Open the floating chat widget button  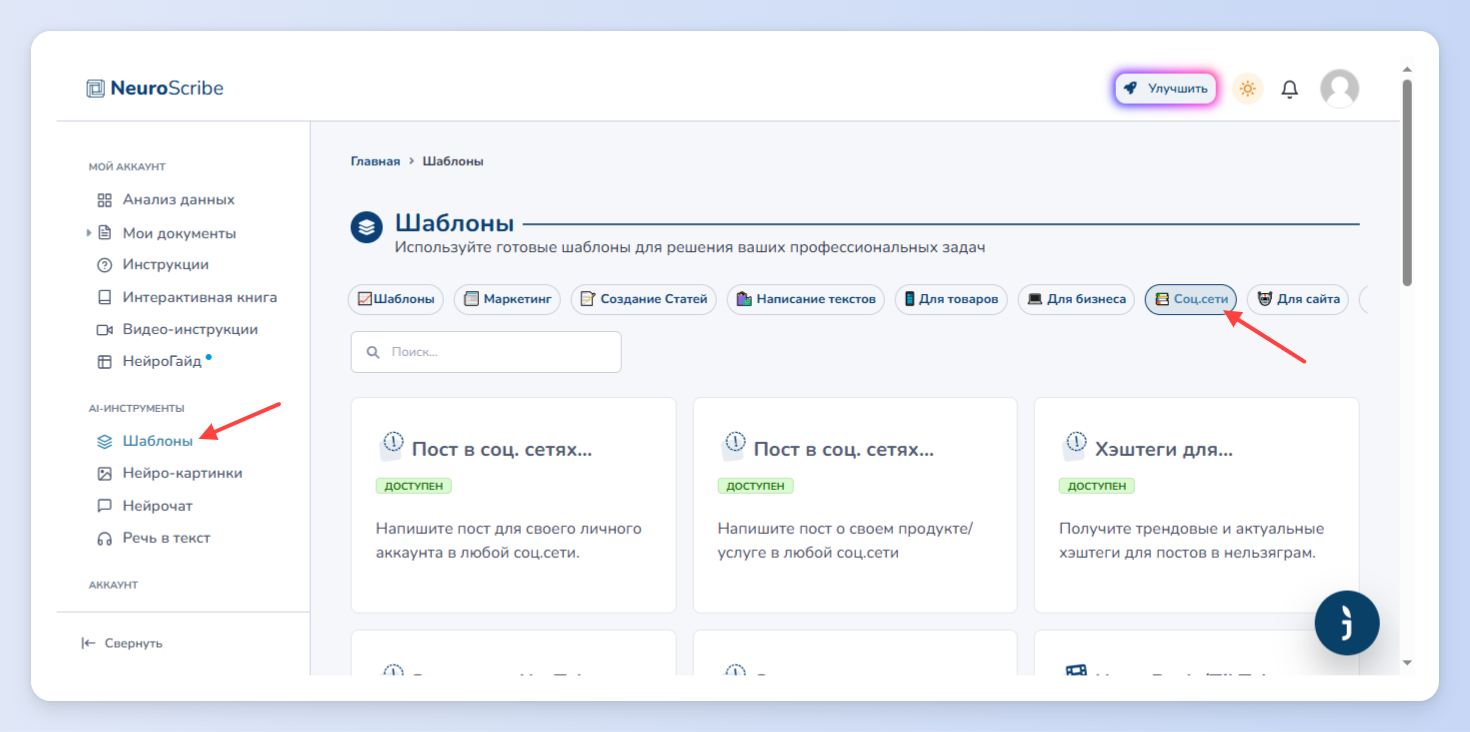[1347, 623]
